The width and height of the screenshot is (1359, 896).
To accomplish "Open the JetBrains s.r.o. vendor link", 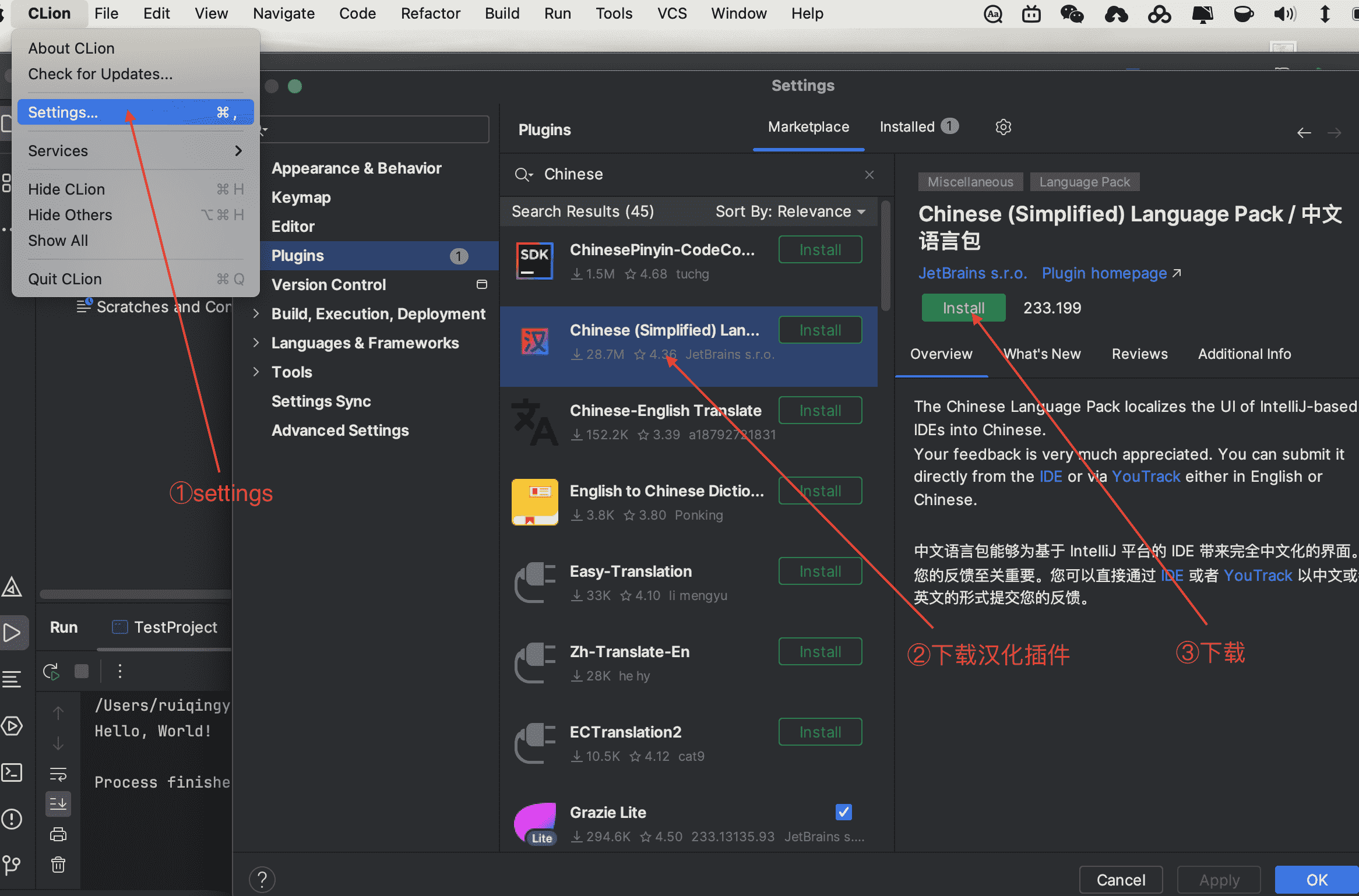I will point(973,273).
